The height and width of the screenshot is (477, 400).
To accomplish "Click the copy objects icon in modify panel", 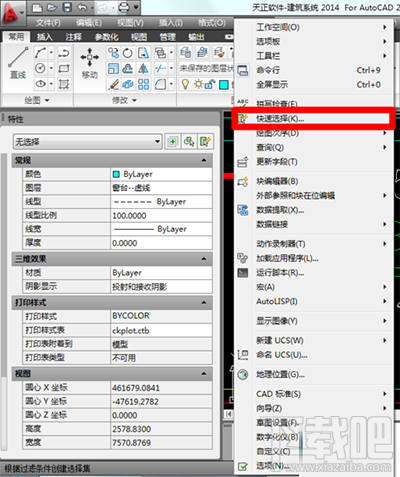I will 113,53.
